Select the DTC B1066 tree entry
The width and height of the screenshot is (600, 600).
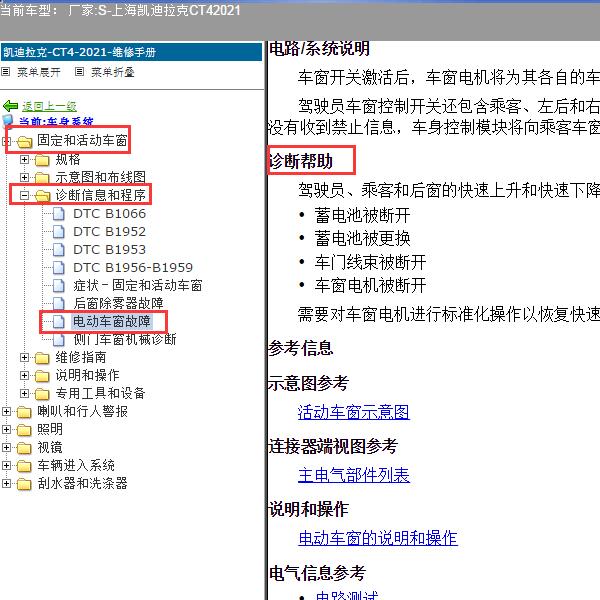(x=109, y=214)
